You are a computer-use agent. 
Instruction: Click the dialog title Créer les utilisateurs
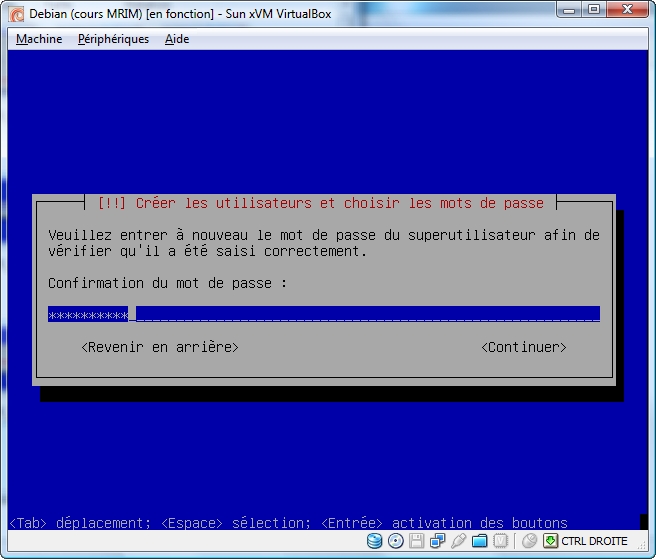coord(320,203)
